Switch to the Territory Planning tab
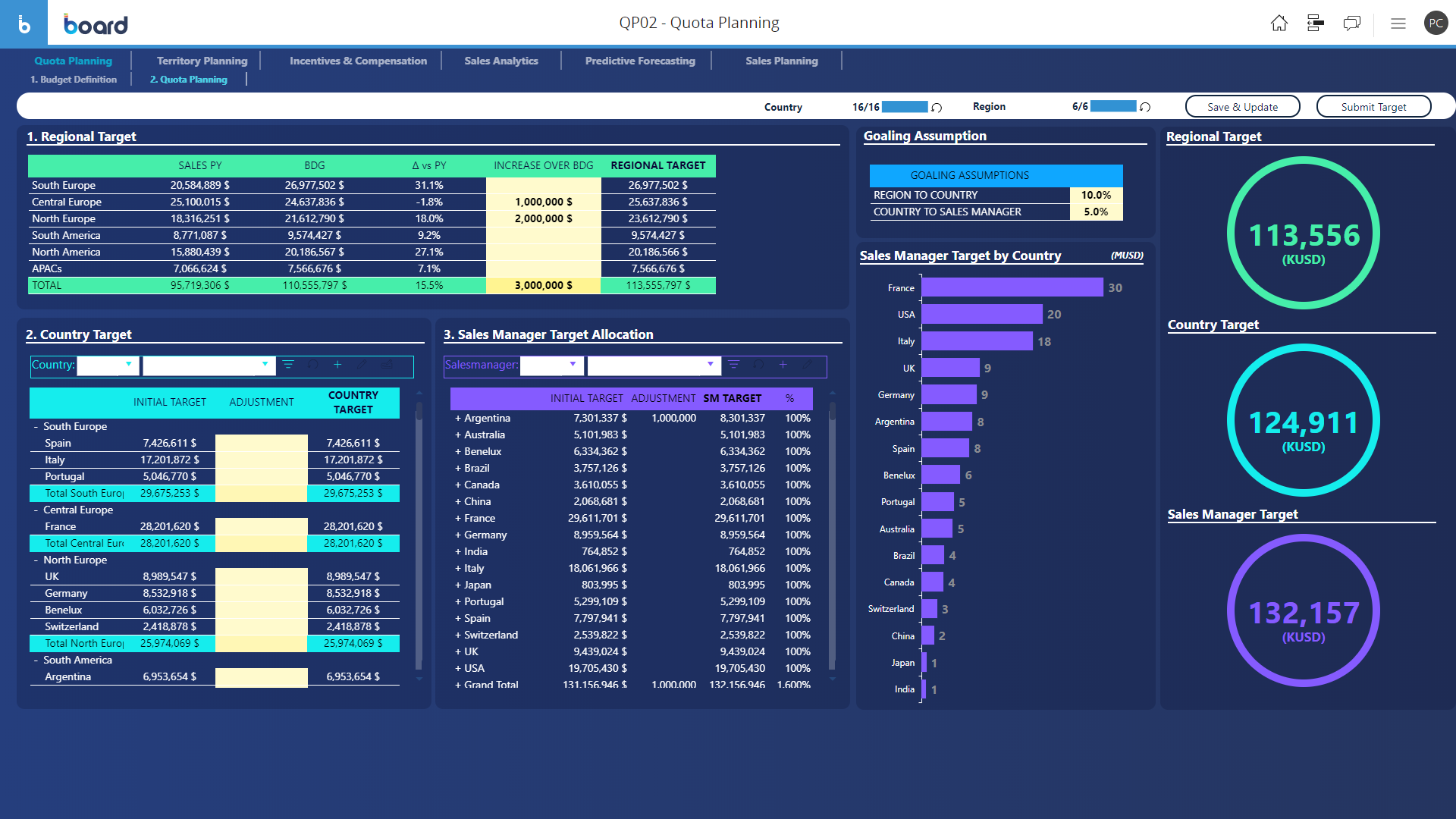The height and width of the screenshot is (819, 1456). pyautogui.click(x=202, y=61)
